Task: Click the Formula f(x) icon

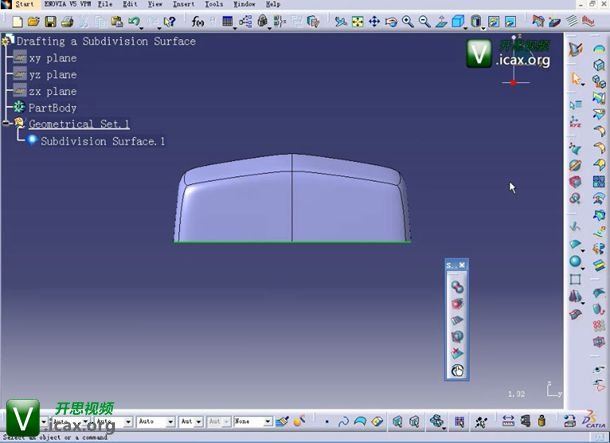Action: (x=197, y=21)
